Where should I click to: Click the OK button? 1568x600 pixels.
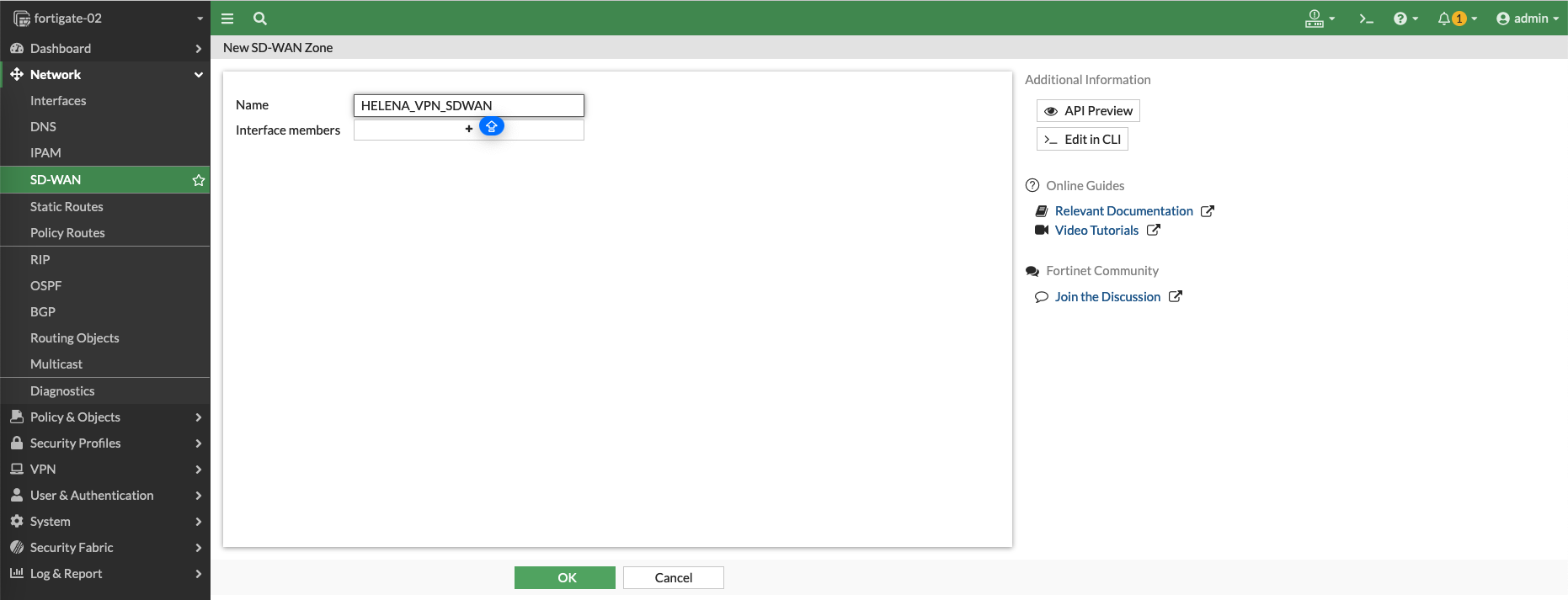point(565,578)
